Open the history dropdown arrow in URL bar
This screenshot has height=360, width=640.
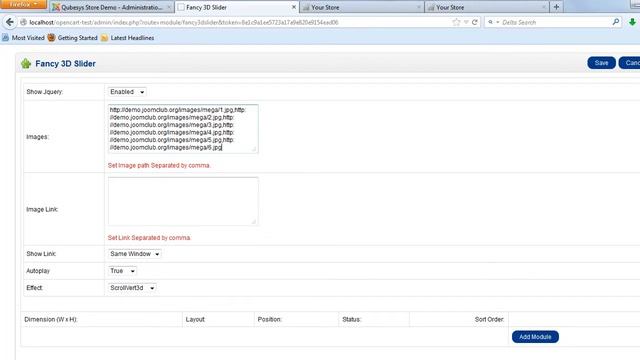coord(466,22)
